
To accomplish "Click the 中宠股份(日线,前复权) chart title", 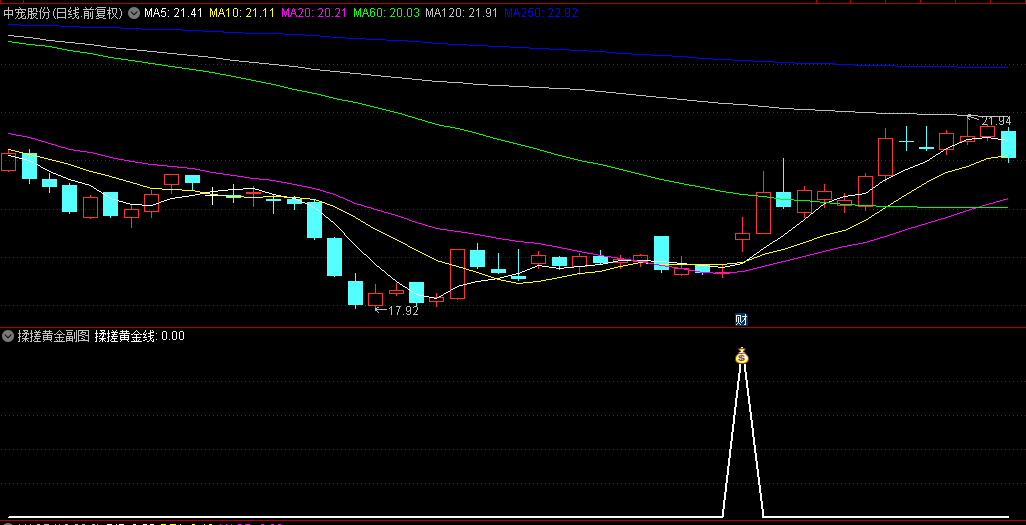I will (x=64, y=12).
